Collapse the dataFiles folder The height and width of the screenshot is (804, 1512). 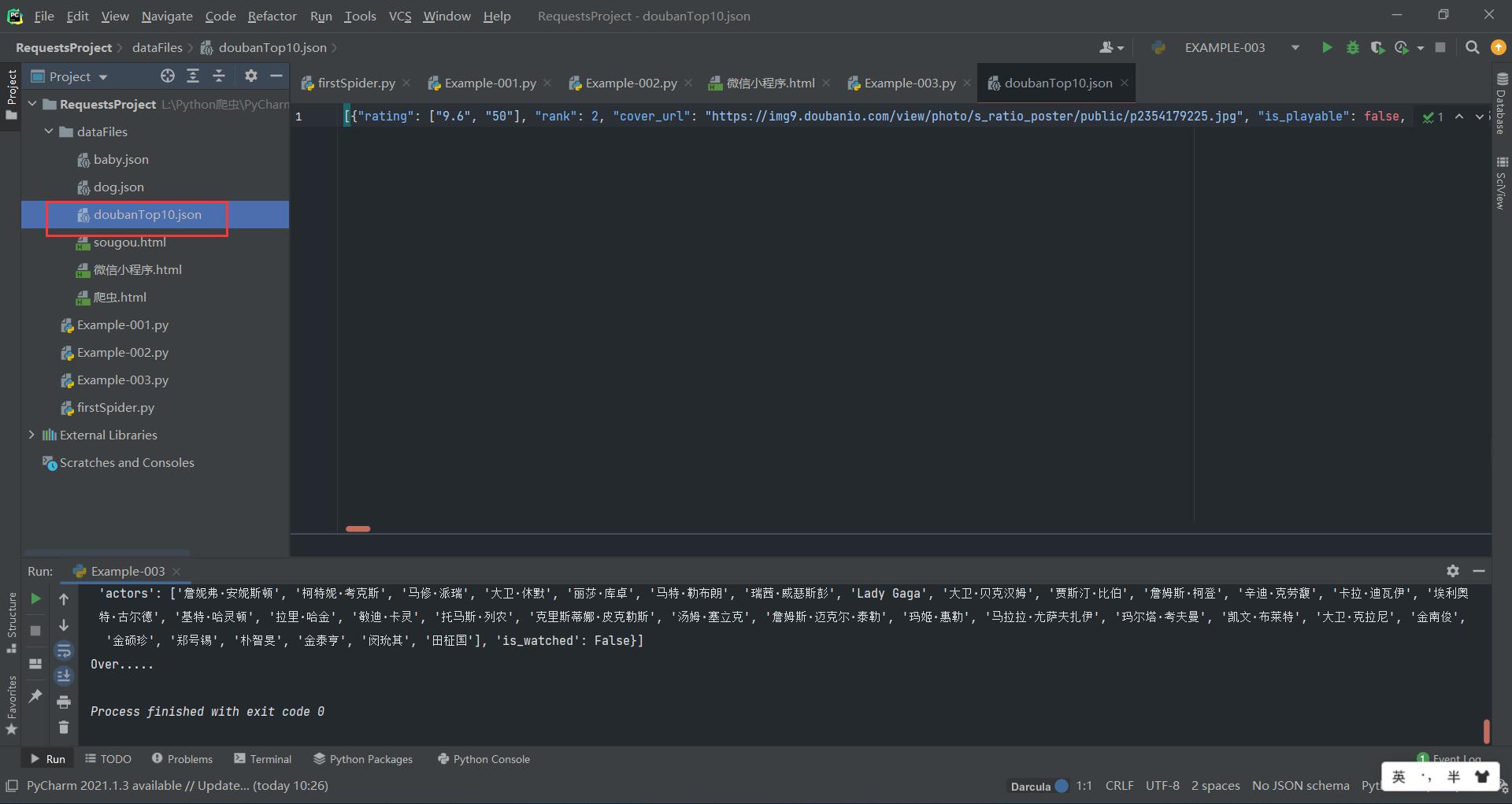tap(49, 132)
